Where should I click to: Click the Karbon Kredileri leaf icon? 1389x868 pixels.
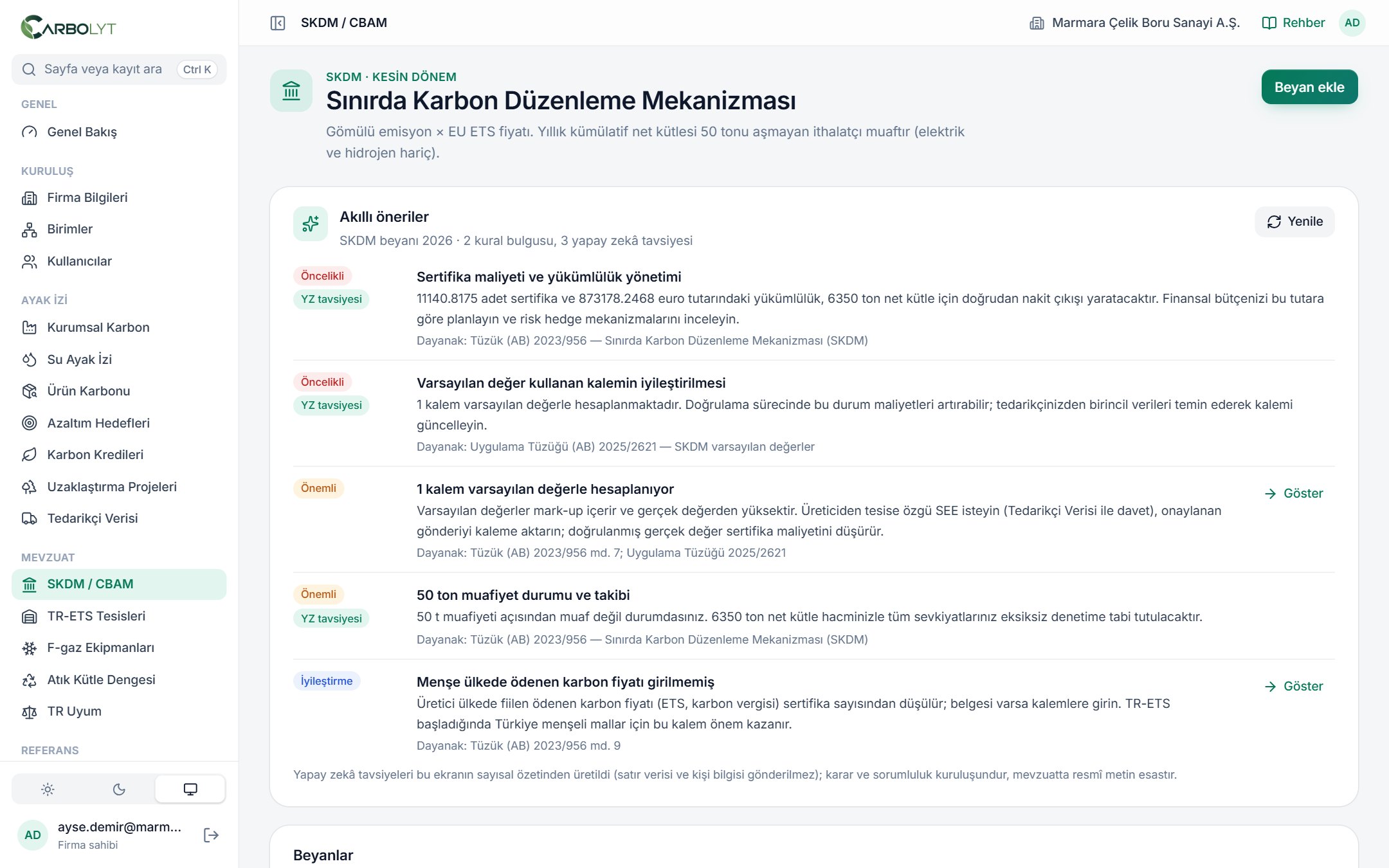click(30, 455)
